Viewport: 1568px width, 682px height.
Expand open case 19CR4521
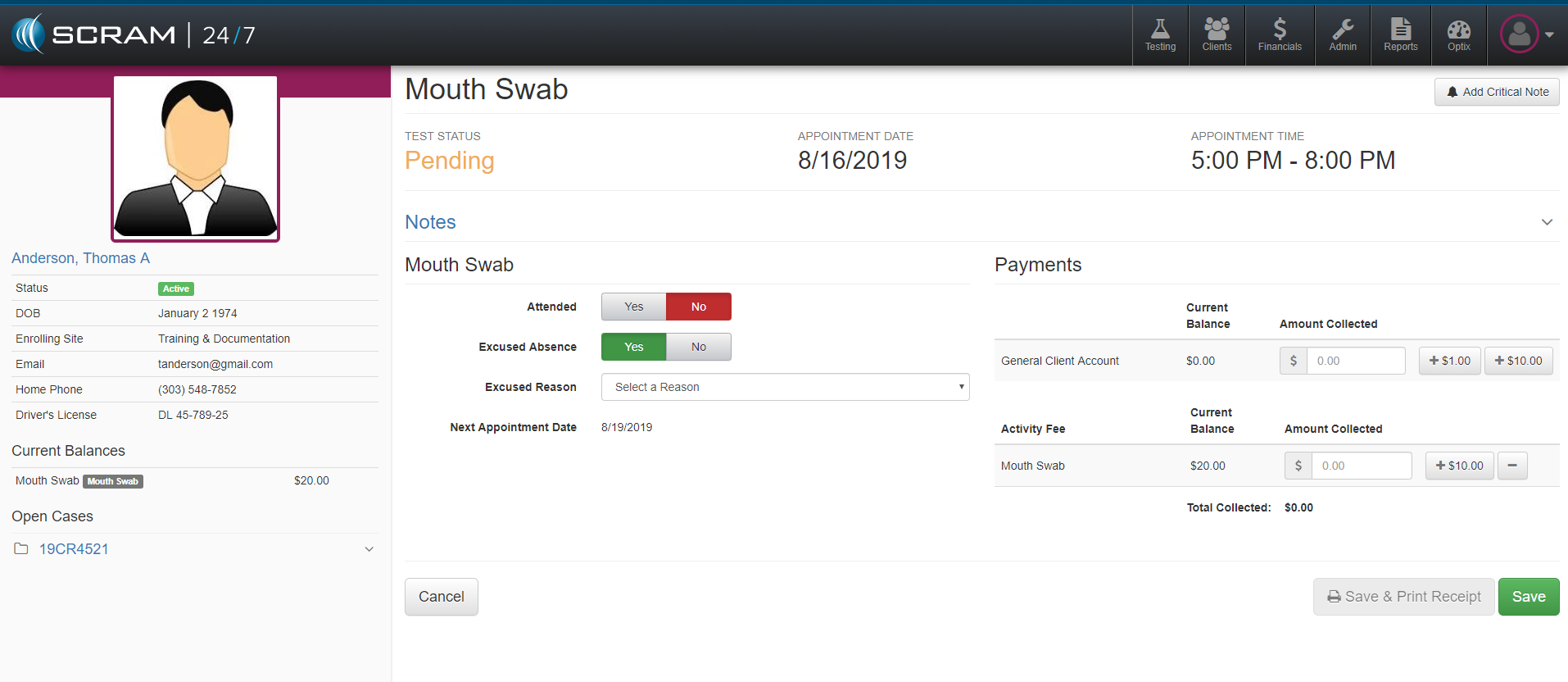point(369,549)
